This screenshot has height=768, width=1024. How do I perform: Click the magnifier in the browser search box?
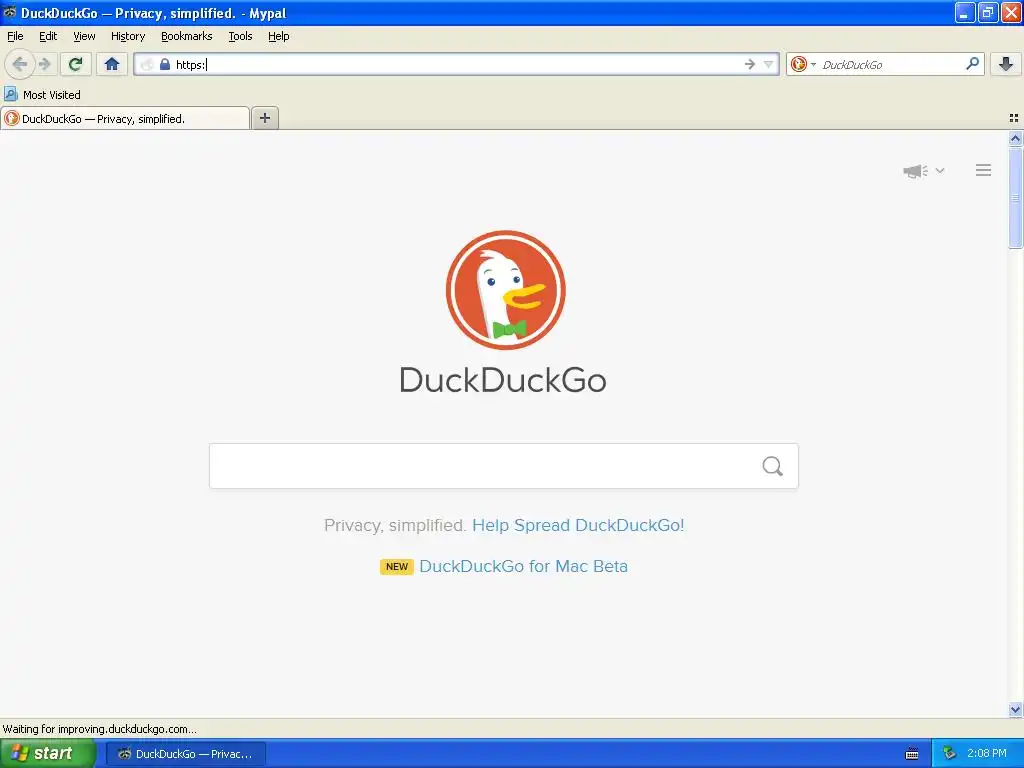[x=972, y=63]
